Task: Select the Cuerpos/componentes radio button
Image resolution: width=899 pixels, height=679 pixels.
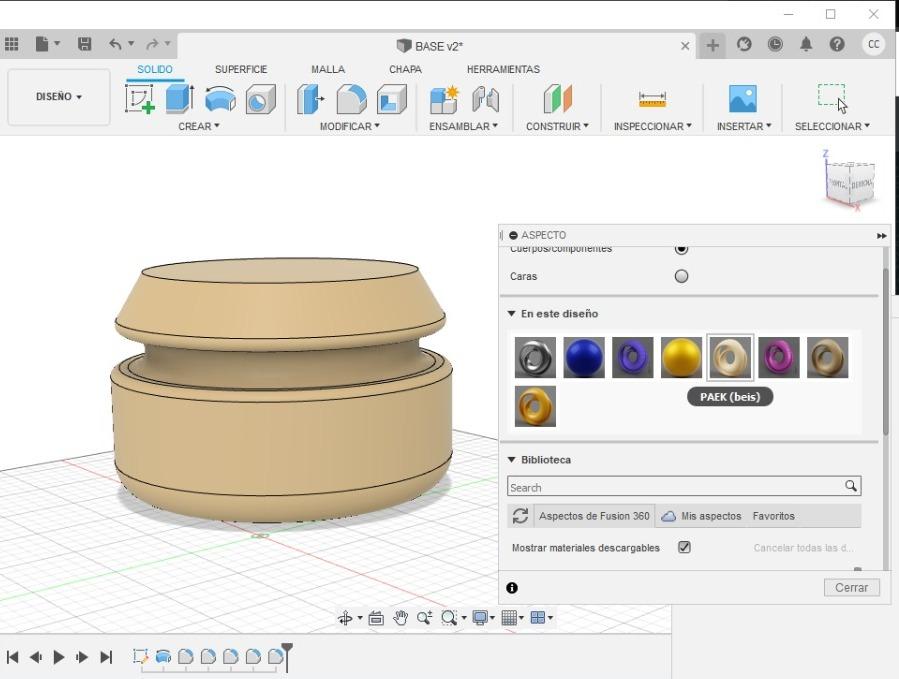Action: [682, 248]
